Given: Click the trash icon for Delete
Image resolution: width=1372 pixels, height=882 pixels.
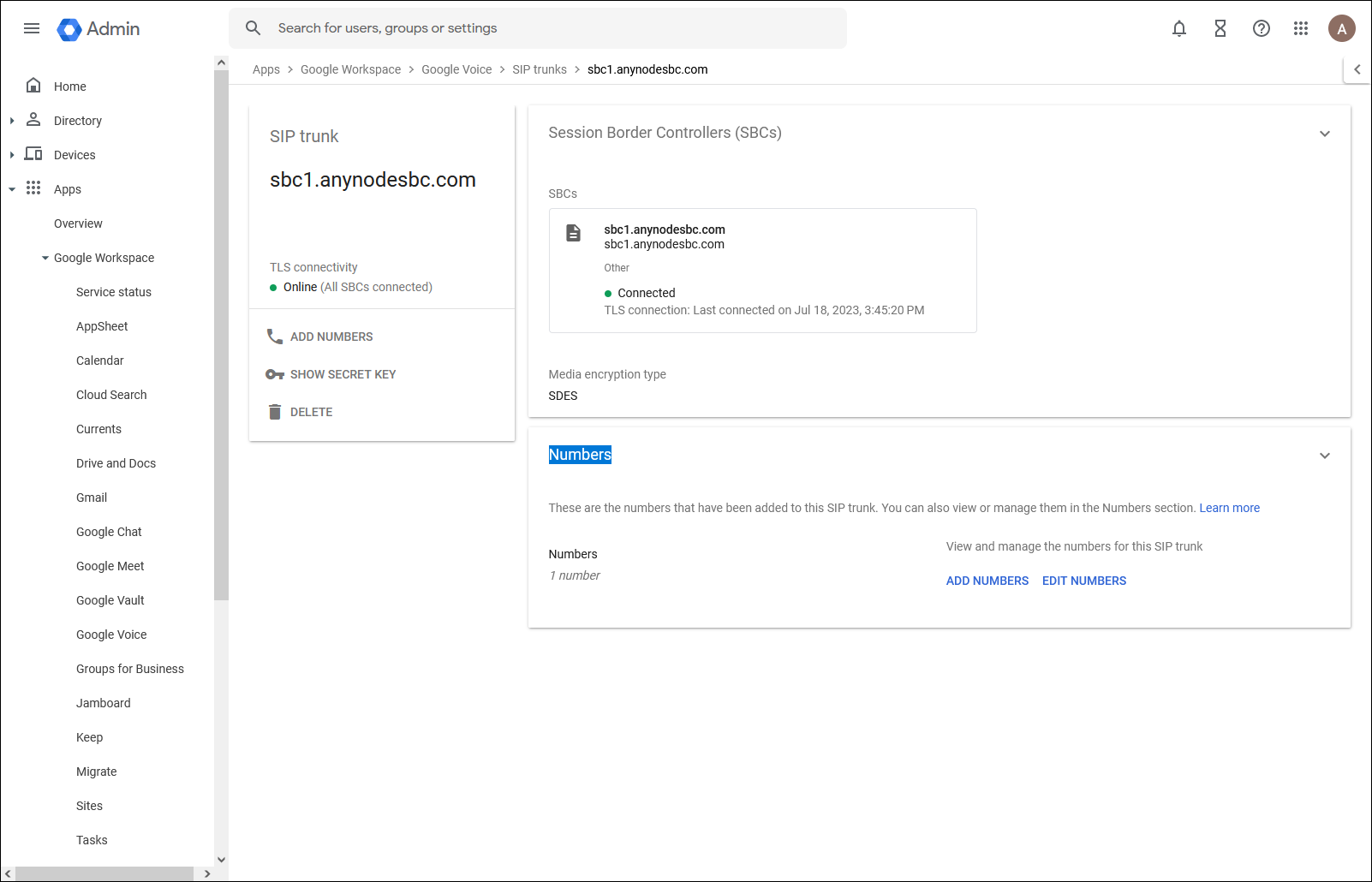Looking at the screenshot, I should [275, 412].
